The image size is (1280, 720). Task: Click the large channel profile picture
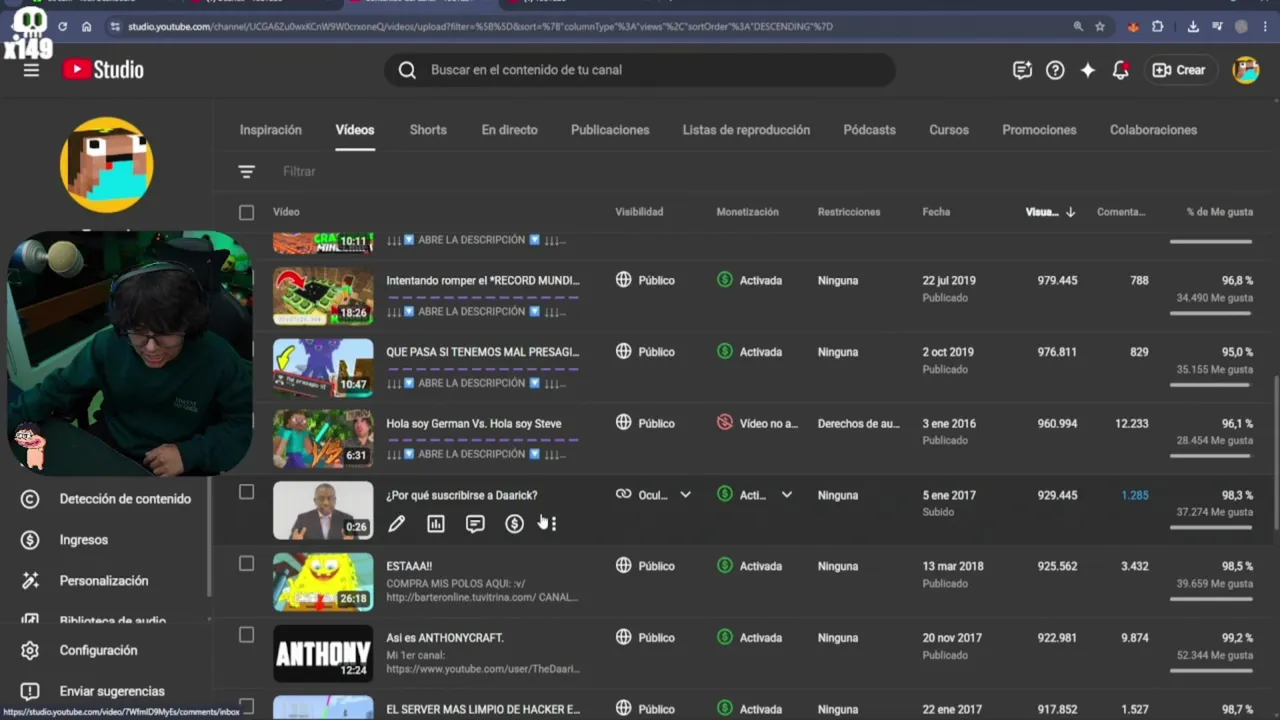pos(106,165)
